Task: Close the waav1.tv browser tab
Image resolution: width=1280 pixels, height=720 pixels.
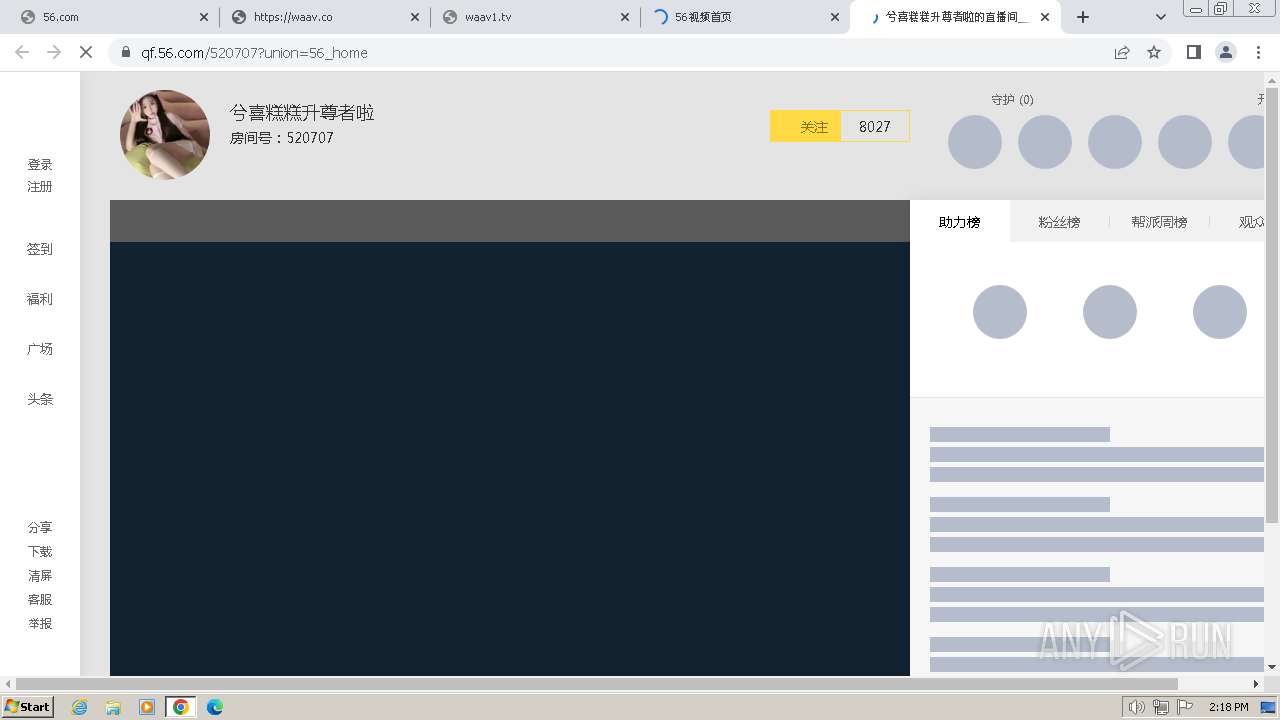Action: [x=625, y=17]
